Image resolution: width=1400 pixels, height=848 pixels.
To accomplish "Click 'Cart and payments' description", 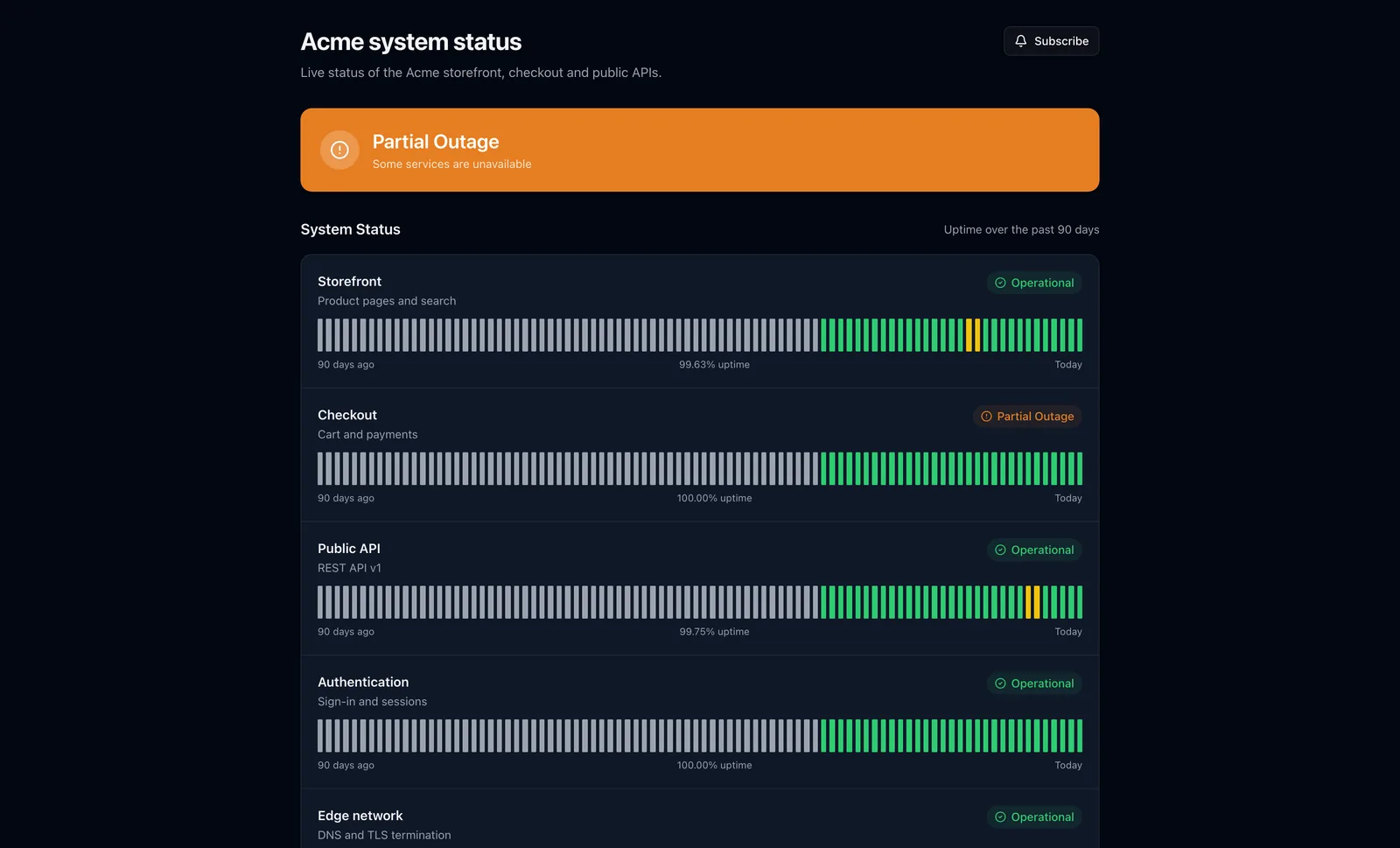I will tap(367, 435).
